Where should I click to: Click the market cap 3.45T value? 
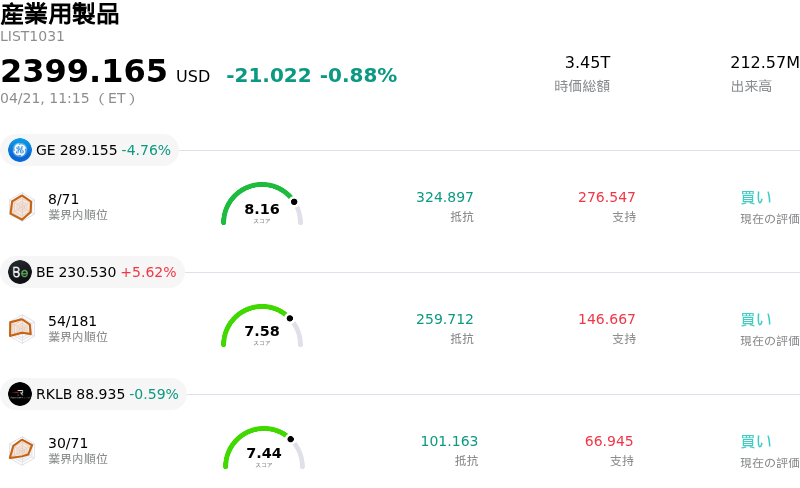point(587,63)
